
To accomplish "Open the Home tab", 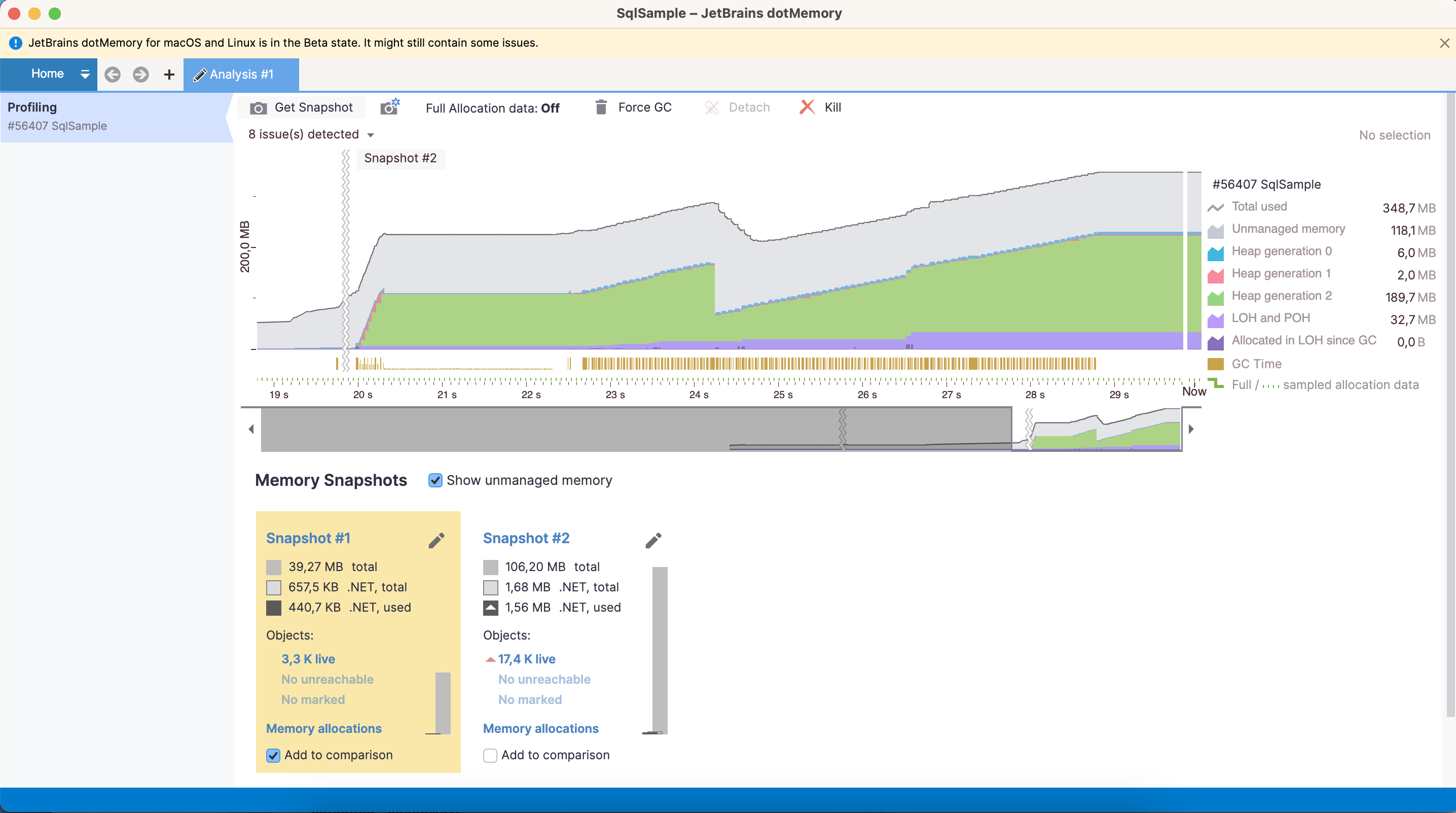I will 48,74.
